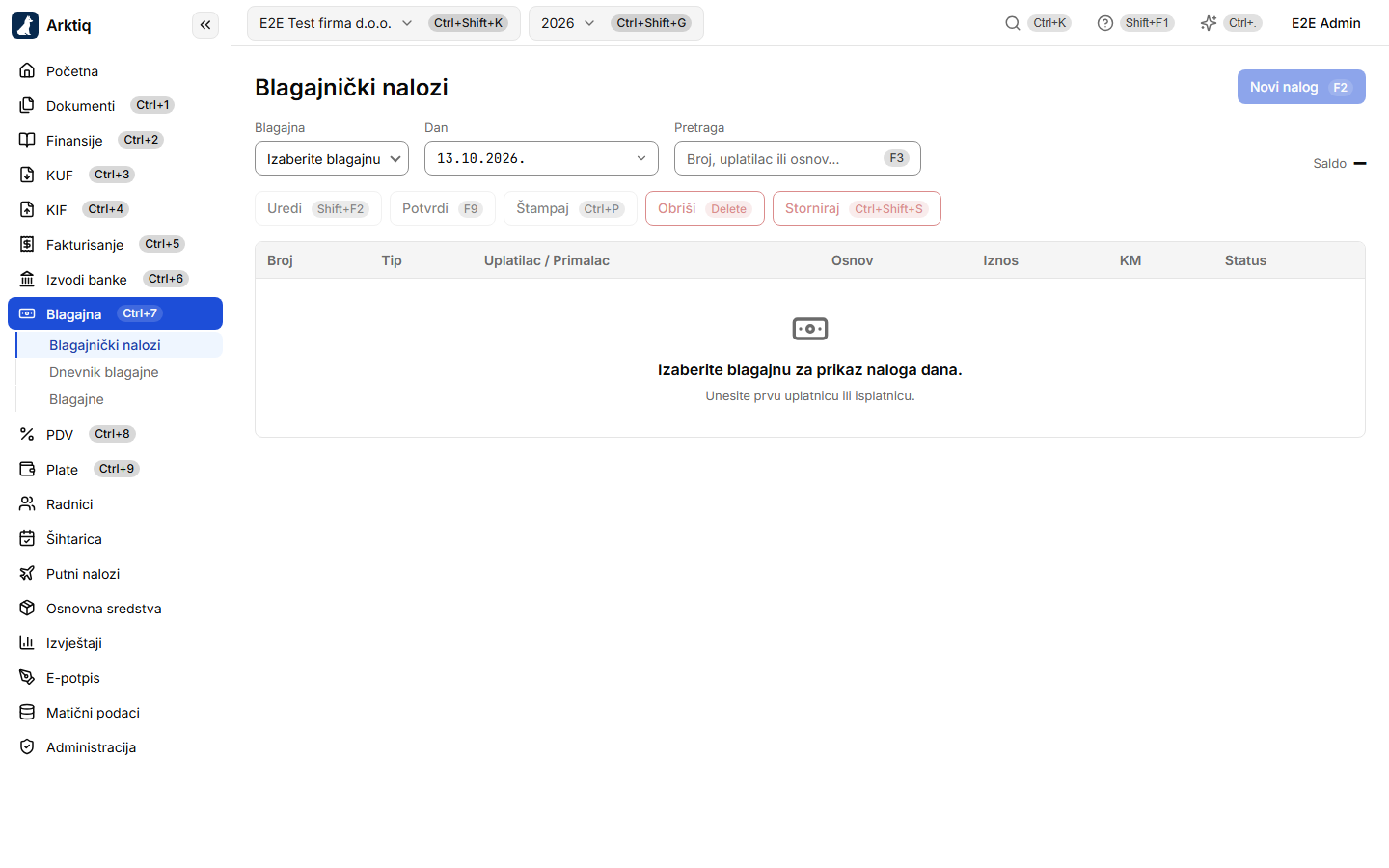The width and height of the screenshot is (1389, 868).
Task: Click the Dokumenti icon in the sidebar
Action: (x=27, y=105)
